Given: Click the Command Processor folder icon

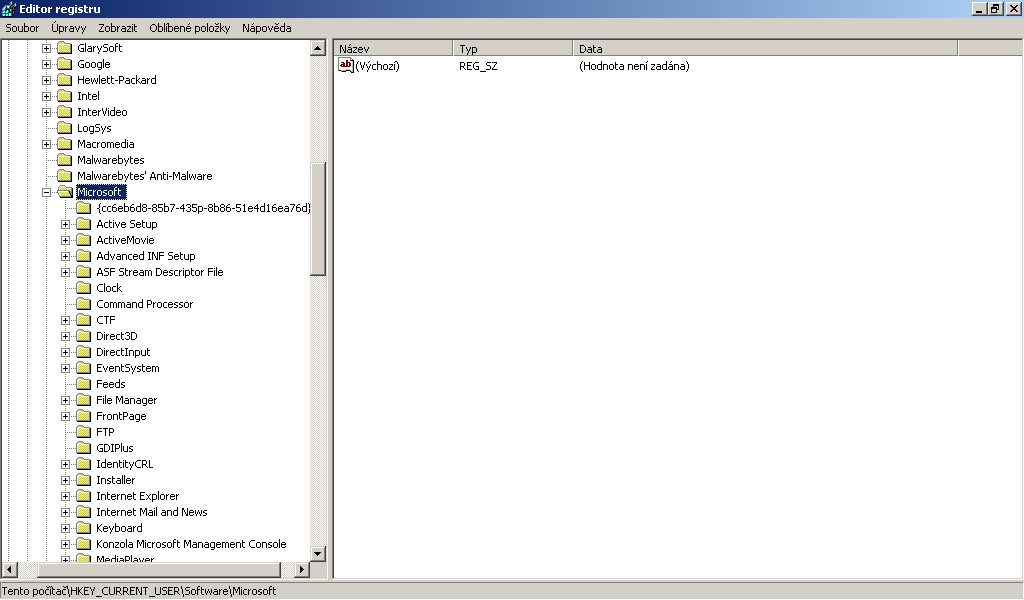Looking at the screenshot, I should tap(84, 304).
